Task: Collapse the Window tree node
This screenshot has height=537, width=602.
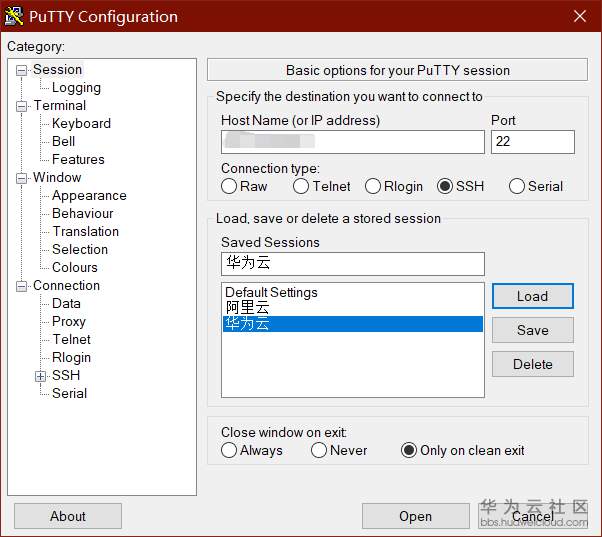Action: [x=22, y=178]
